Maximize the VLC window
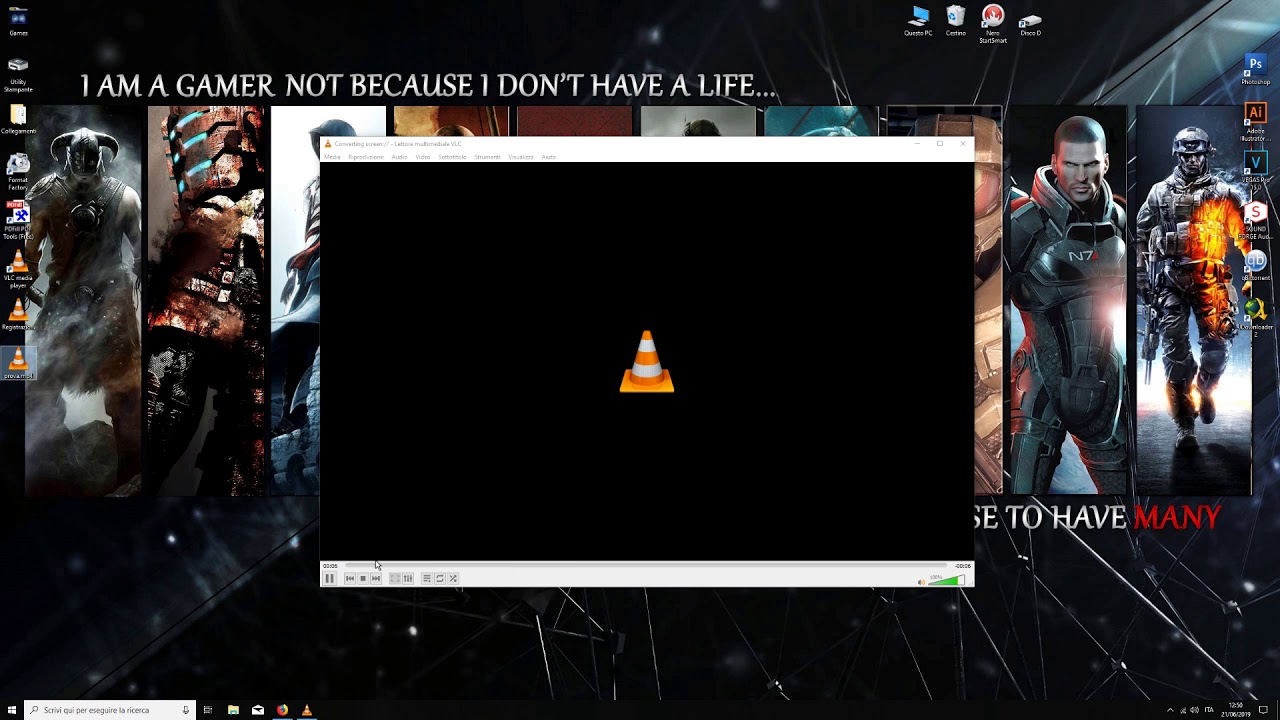 click(x=940, y=144)
